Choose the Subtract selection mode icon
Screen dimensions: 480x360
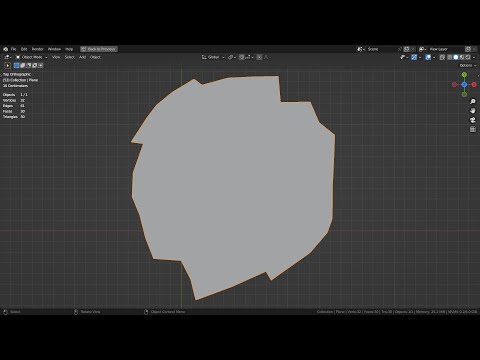coord(29,66)
